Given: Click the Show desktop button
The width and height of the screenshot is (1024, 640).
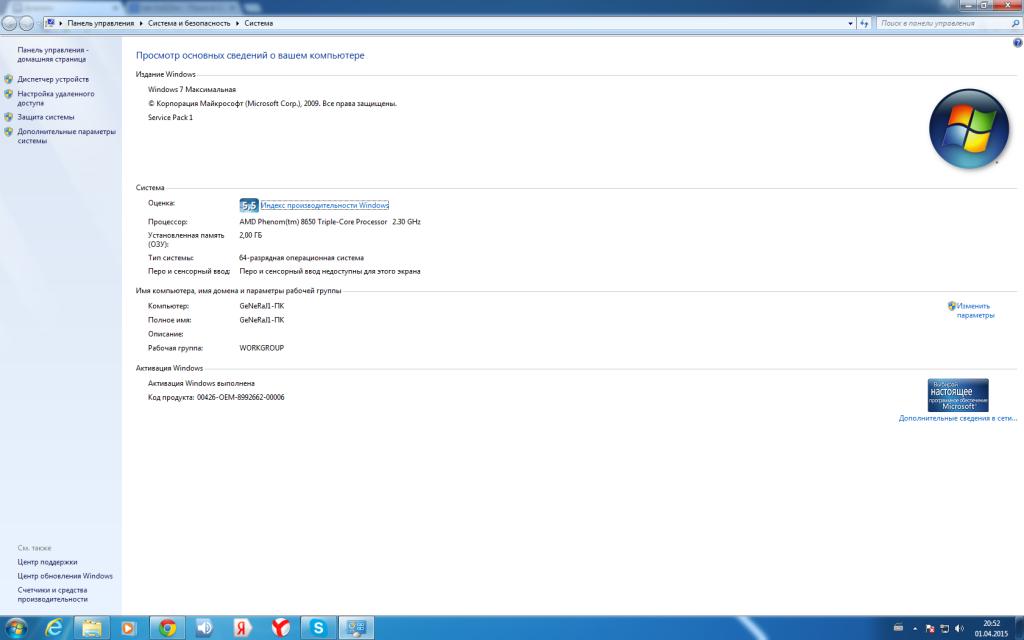Looking at the screenshot, I should pyautogui.click(x=1019, y=628).
